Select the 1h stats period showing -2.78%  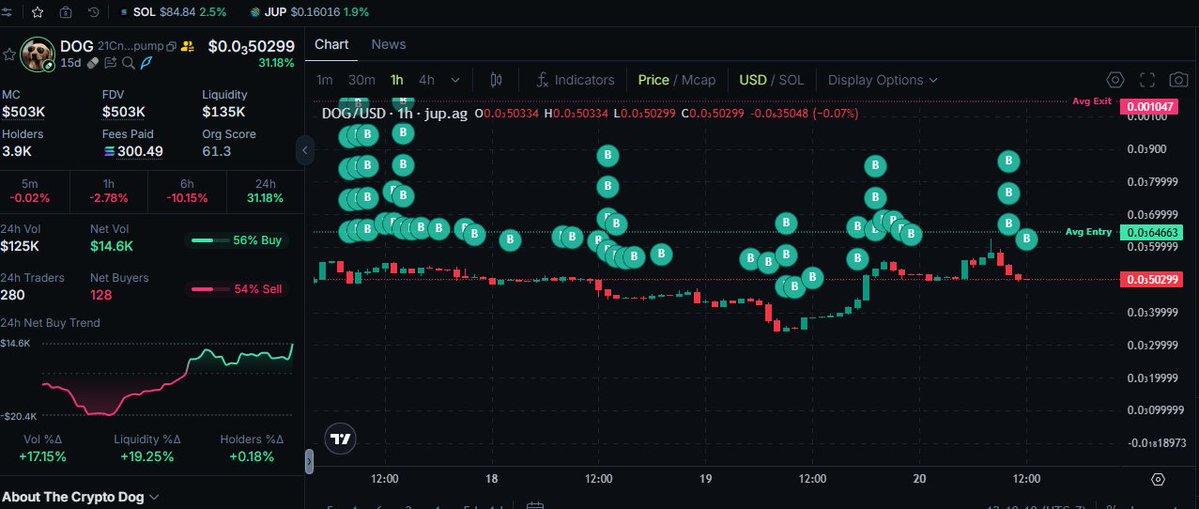click(109, 191)
